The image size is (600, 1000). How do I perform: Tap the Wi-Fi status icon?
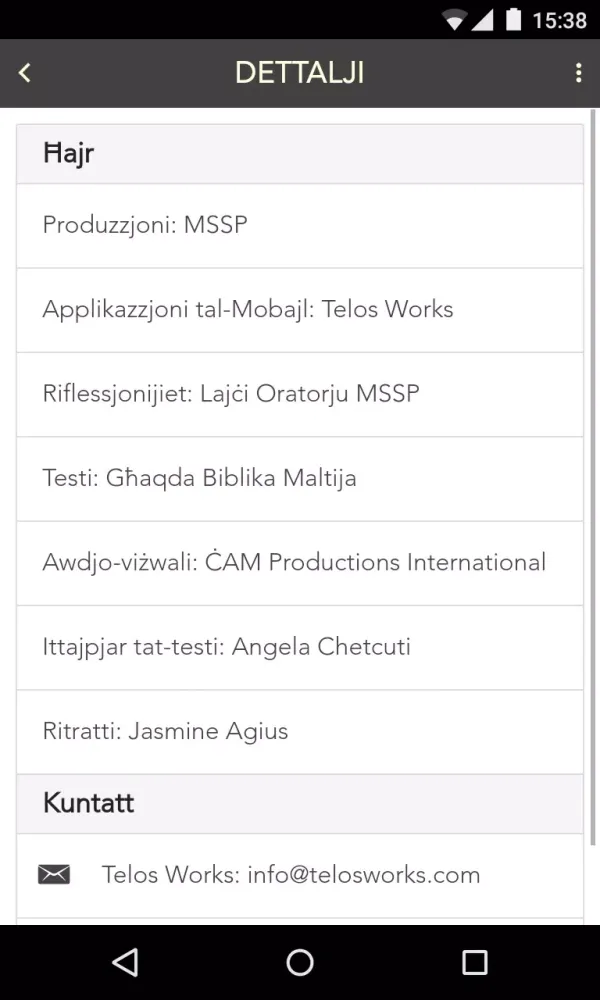(x=455, y=20)
